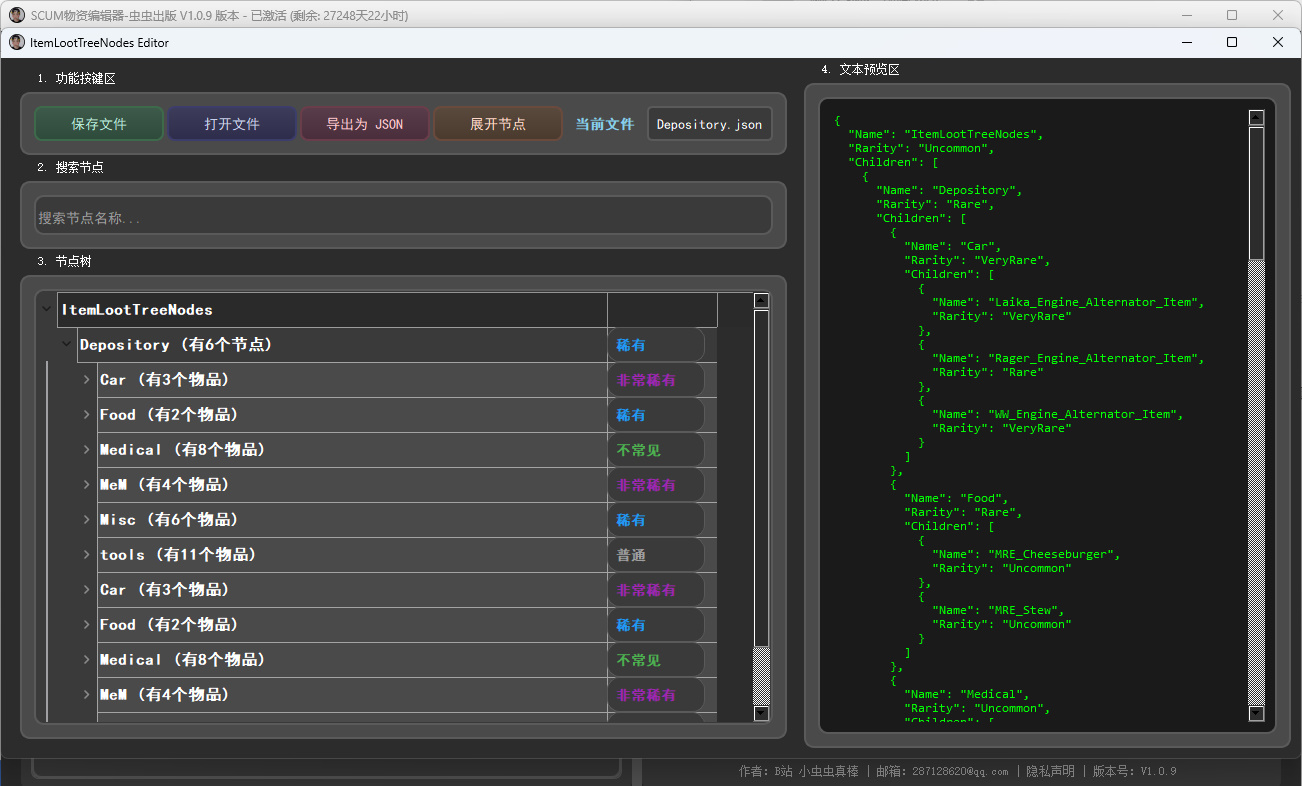The width and height of the screenshot is (1302, 786).
Task: Click "MRE_Stew" line in JSON preview
Action: coord(998,610)
